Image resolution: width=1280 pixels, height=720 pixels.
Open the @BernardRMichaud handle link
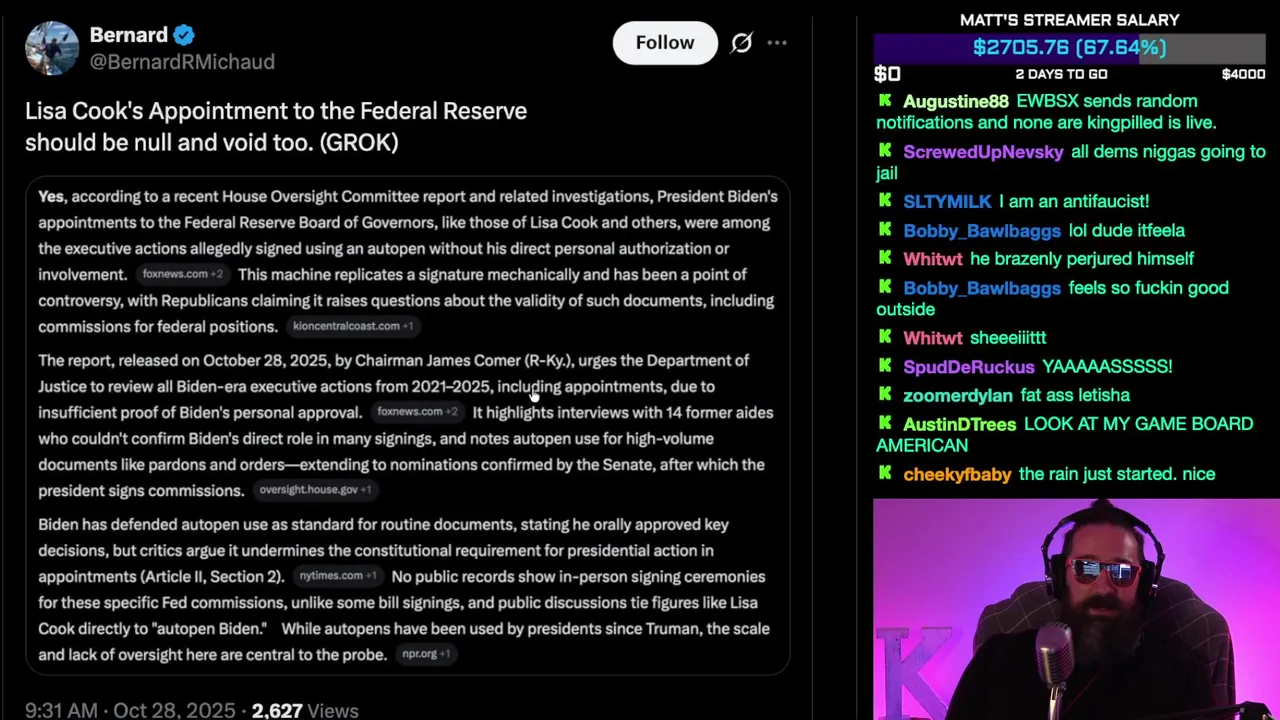(x=182, y=62)
